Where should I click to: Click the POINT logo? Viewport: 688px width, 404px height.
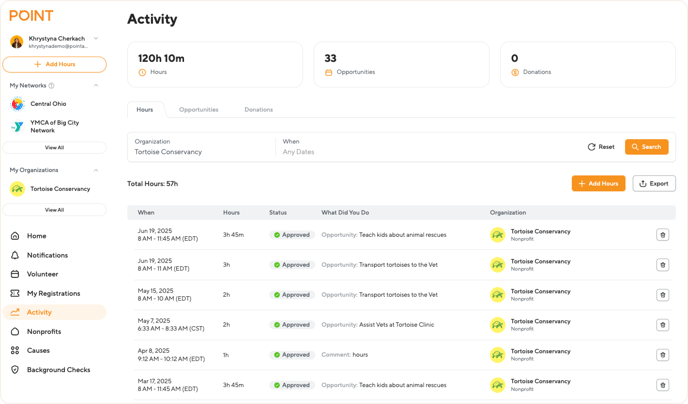pos(31,16)
